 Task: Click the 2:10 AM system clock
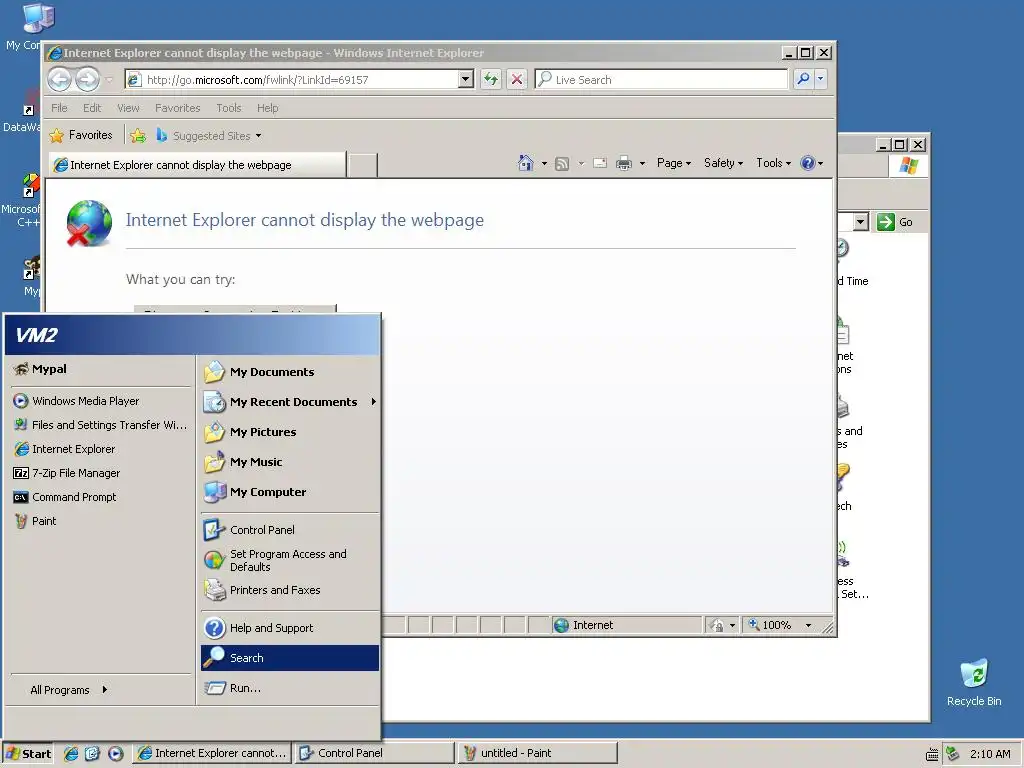[990, 754]
